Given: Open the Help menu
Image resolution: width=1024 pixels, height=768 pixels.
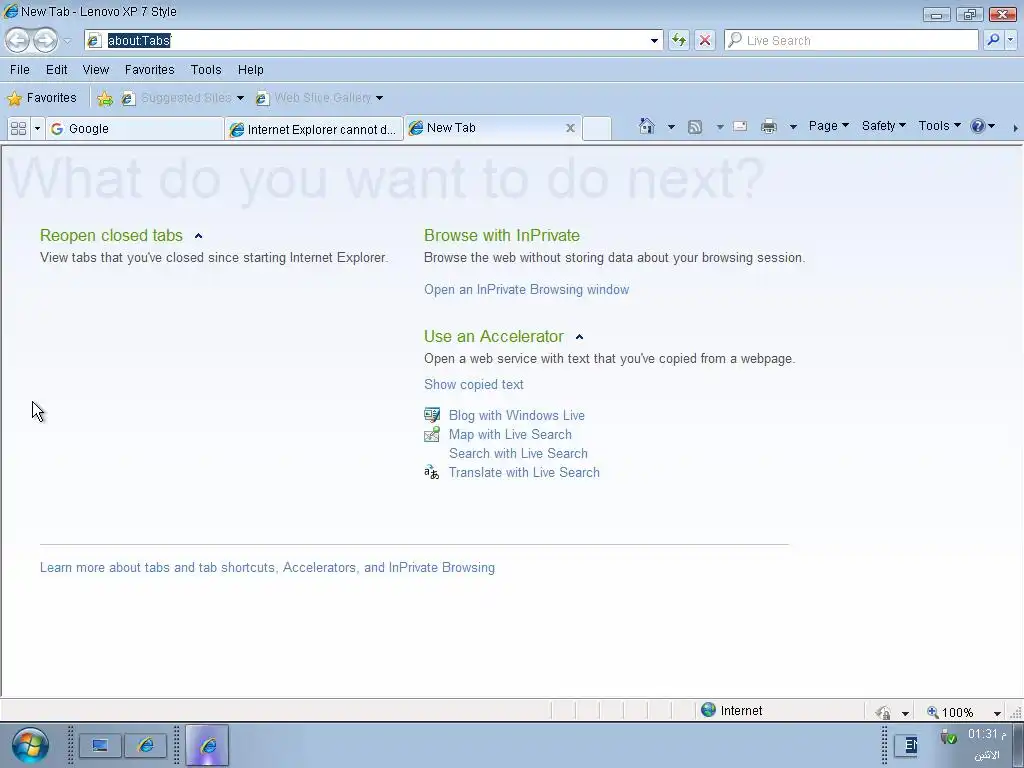Looking at the screenshot, I should coord(250,69).
